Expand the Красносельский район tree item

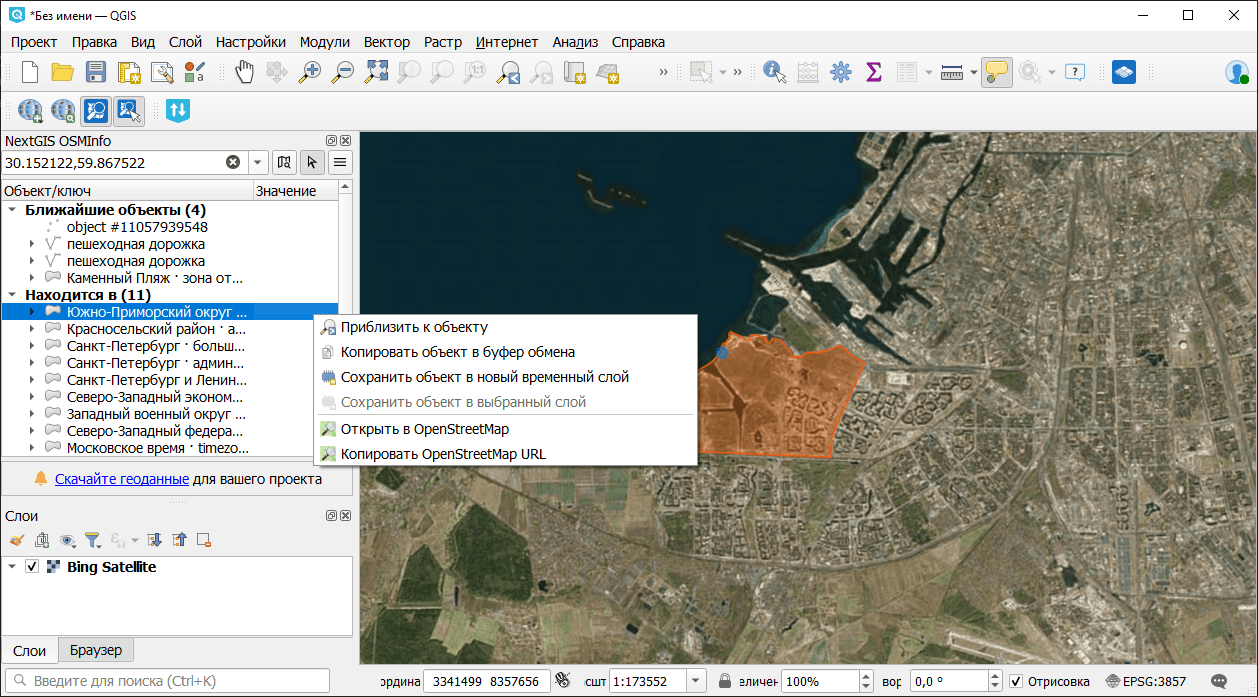(32, 328)
